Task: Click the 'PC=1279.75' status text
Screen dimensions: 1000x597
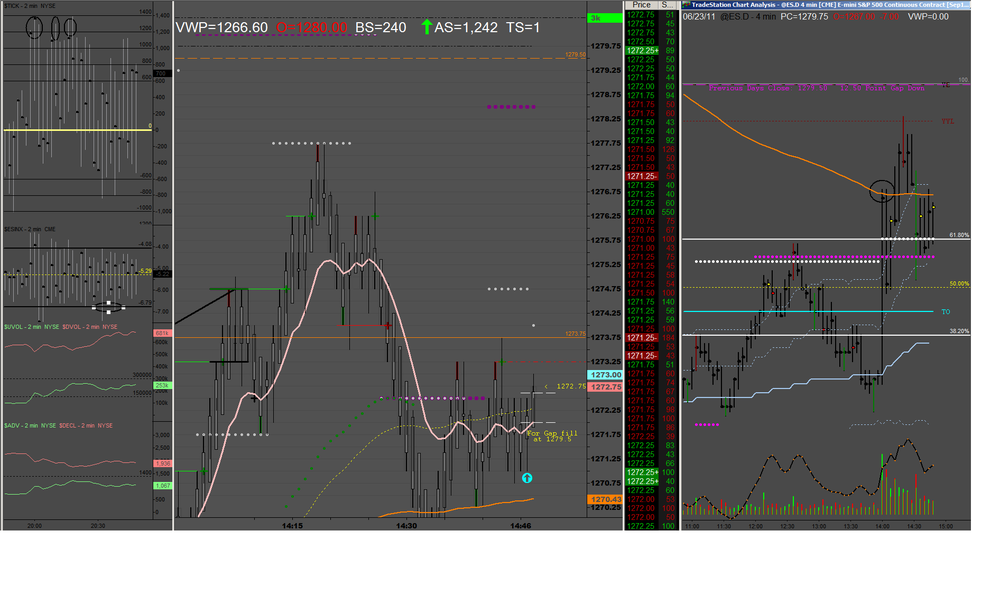Action: click(804, 17)
